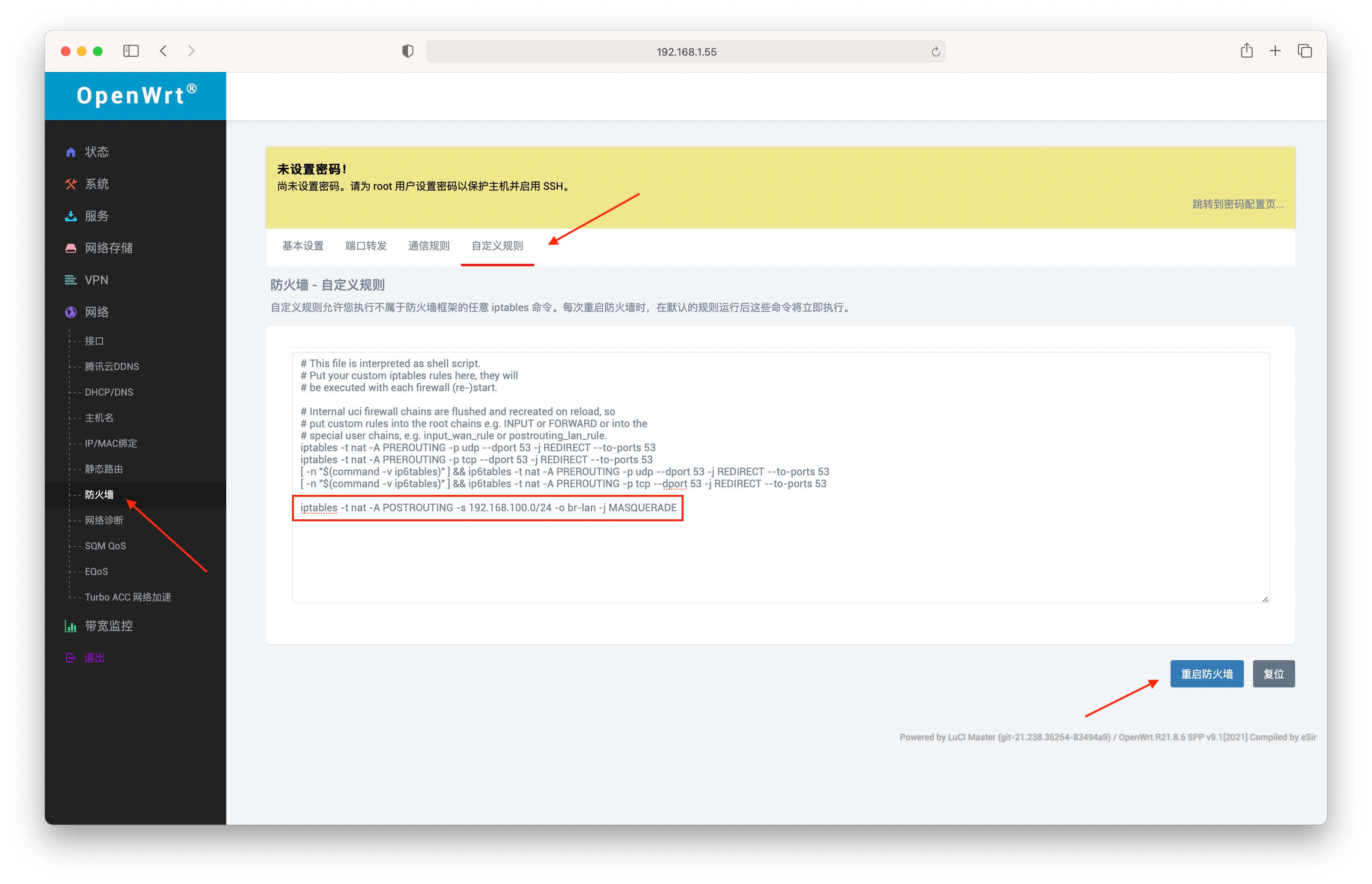Toggle the Safari sidebar icon
1372x884 pixels.
pyautogui.click(x=131, y=51)
